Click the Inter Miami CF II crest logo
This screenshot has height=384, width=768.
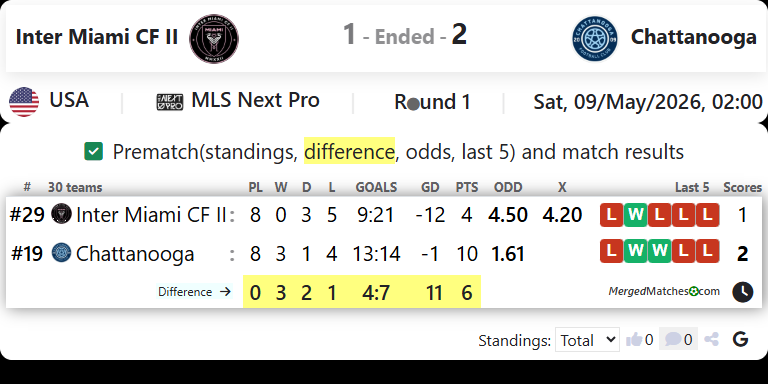(x=214, y=39)
